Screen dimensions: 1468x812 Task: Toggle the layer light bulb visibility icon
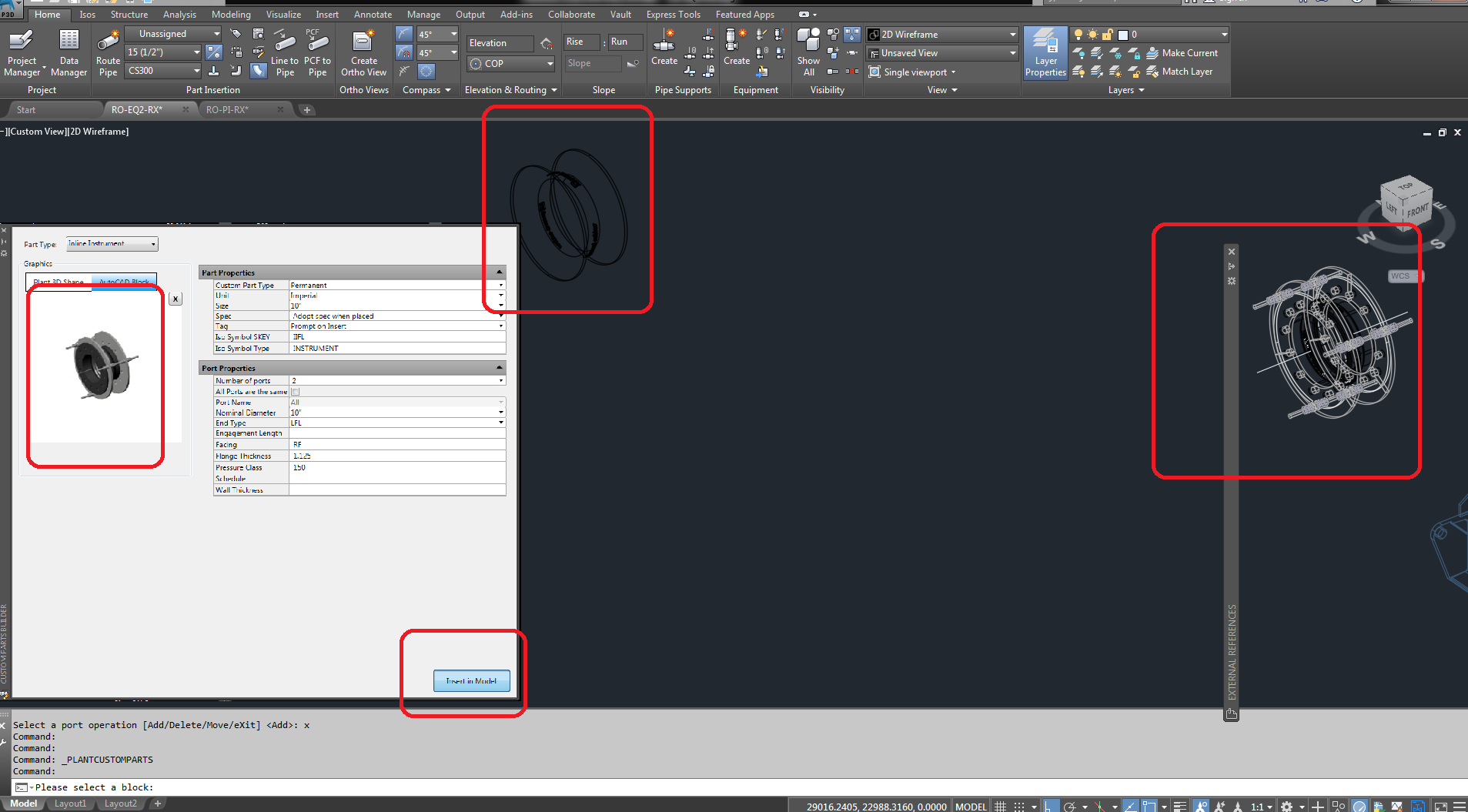tap(1078, 34)
